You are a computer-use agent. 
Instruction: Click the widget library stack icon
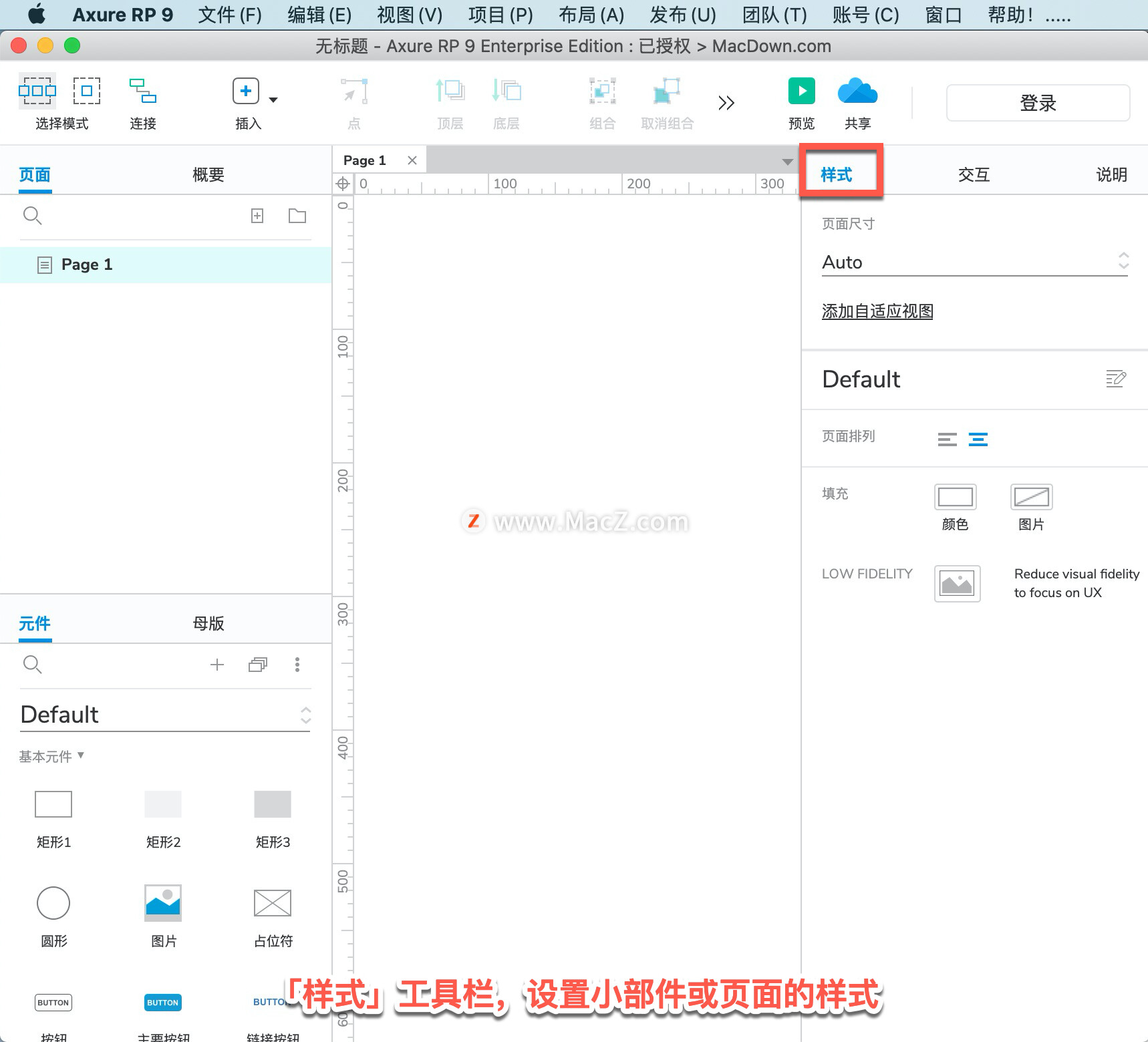point(258,665)
